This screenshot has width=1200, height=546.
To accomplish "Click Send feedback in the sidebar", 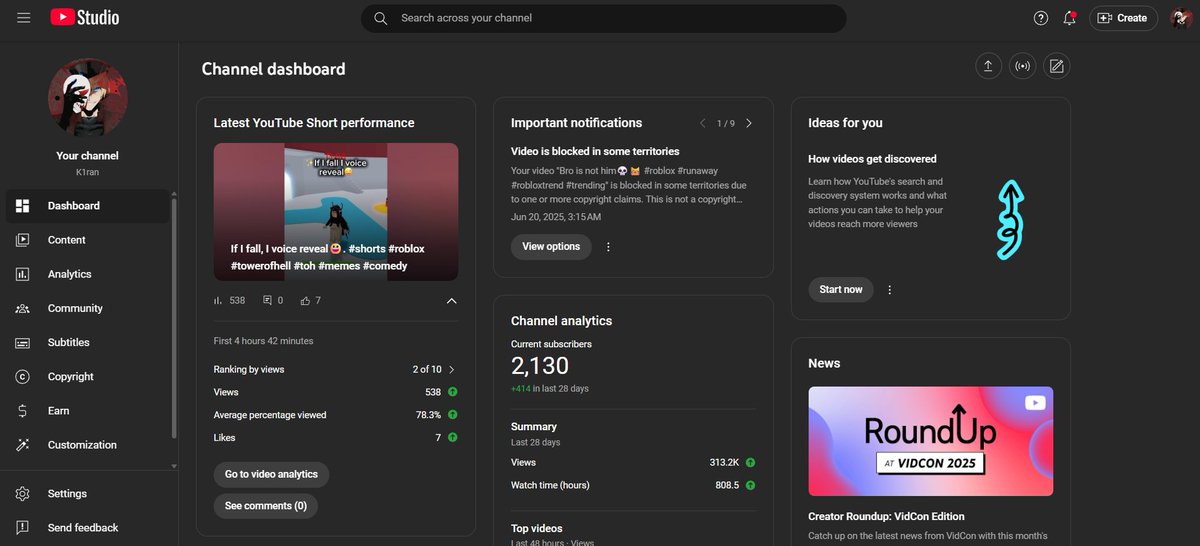I will [87, 528].
